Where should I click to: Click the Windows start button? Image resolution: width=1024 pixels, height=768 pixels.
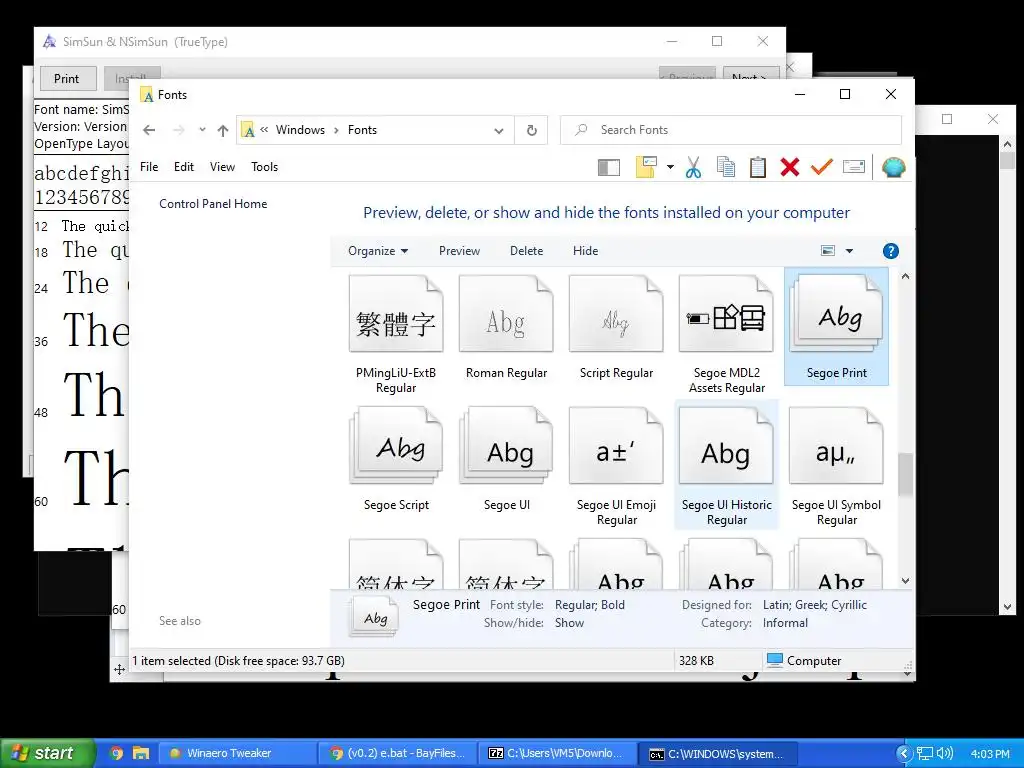pos(48,753)
